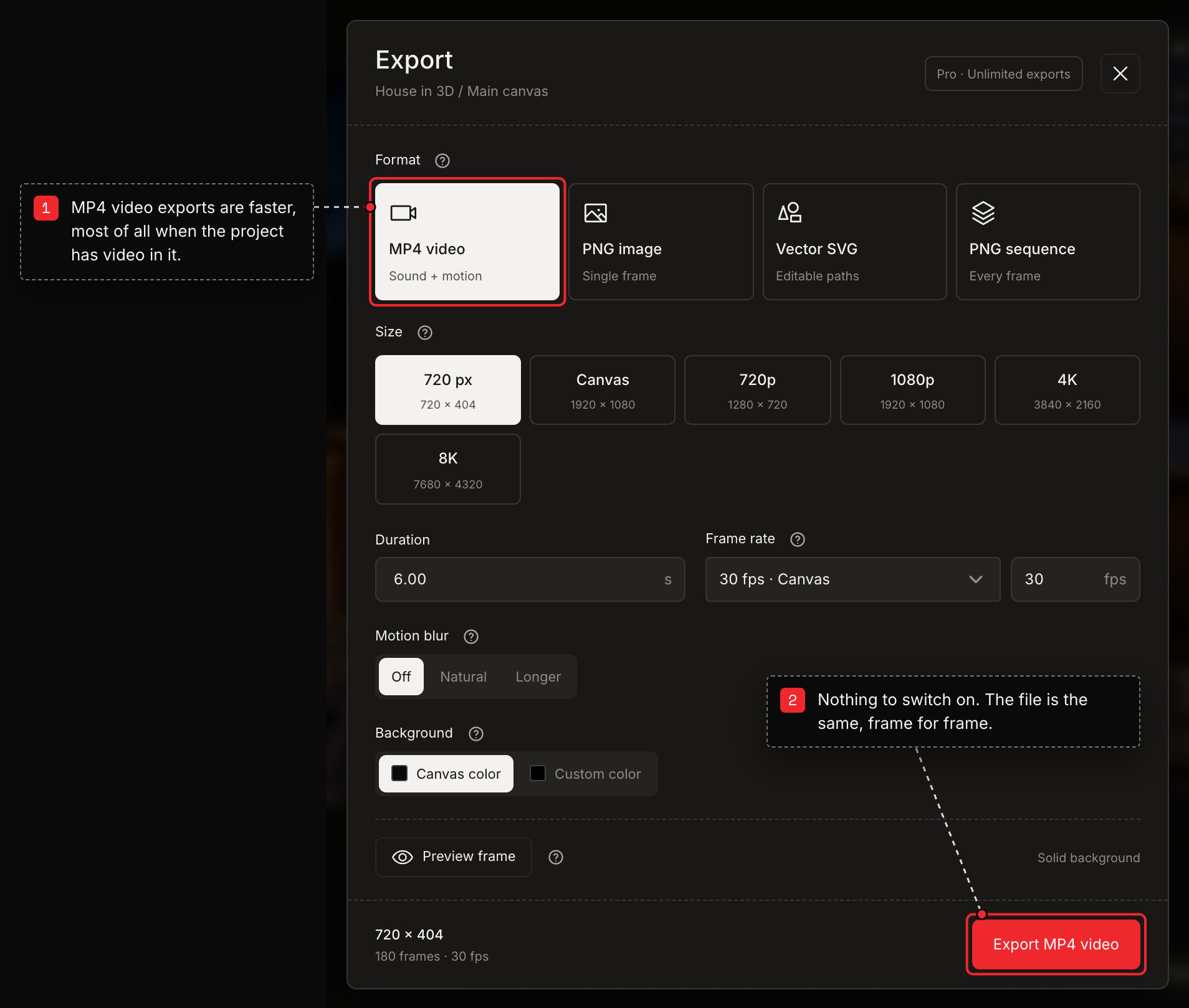Click the custom fps input field
The height and width of the screenshot is (1008, 1189).
point(1075,579)
